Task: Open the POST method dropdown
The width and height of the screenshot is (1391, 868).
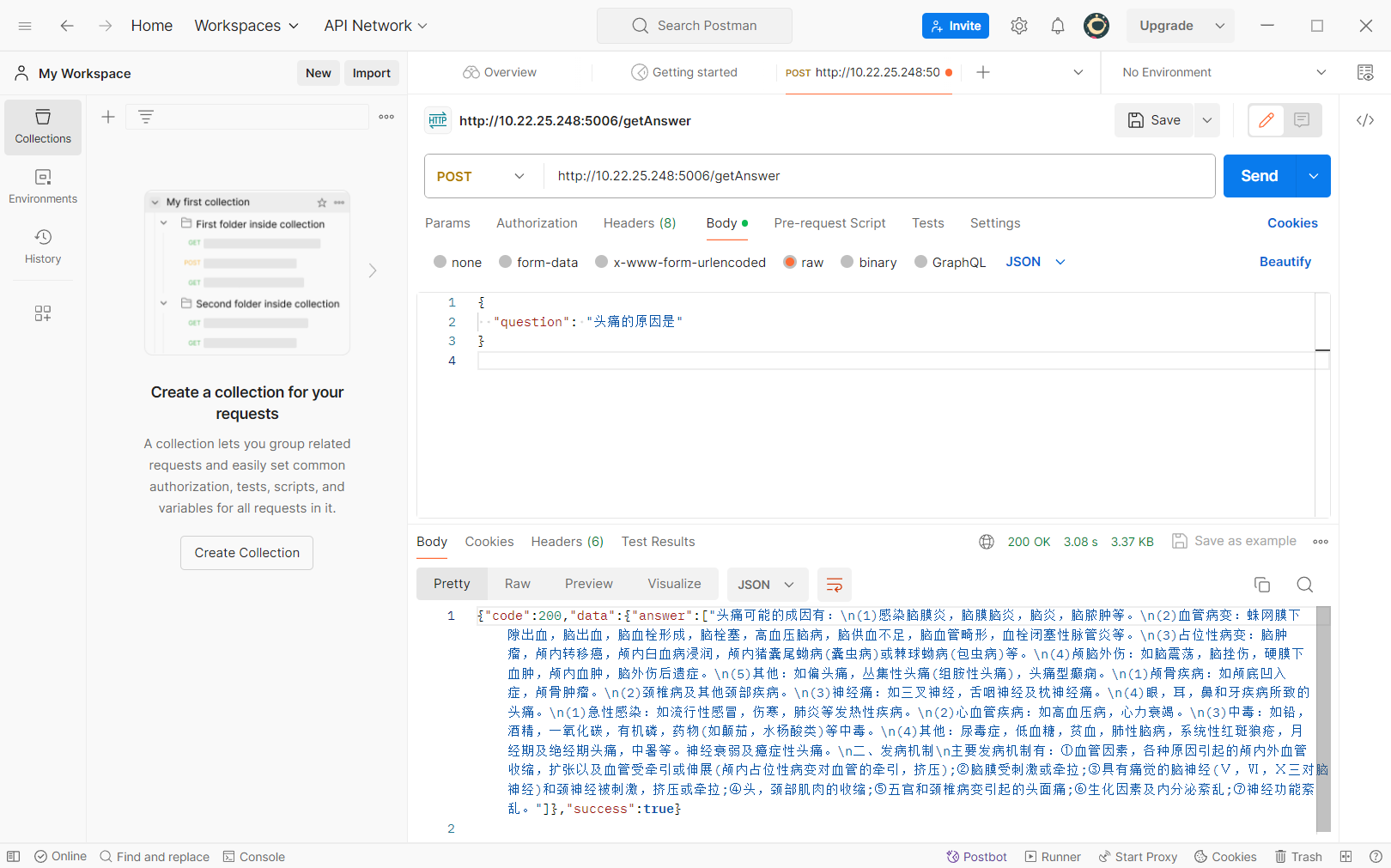Action: [x=481, y=176]
